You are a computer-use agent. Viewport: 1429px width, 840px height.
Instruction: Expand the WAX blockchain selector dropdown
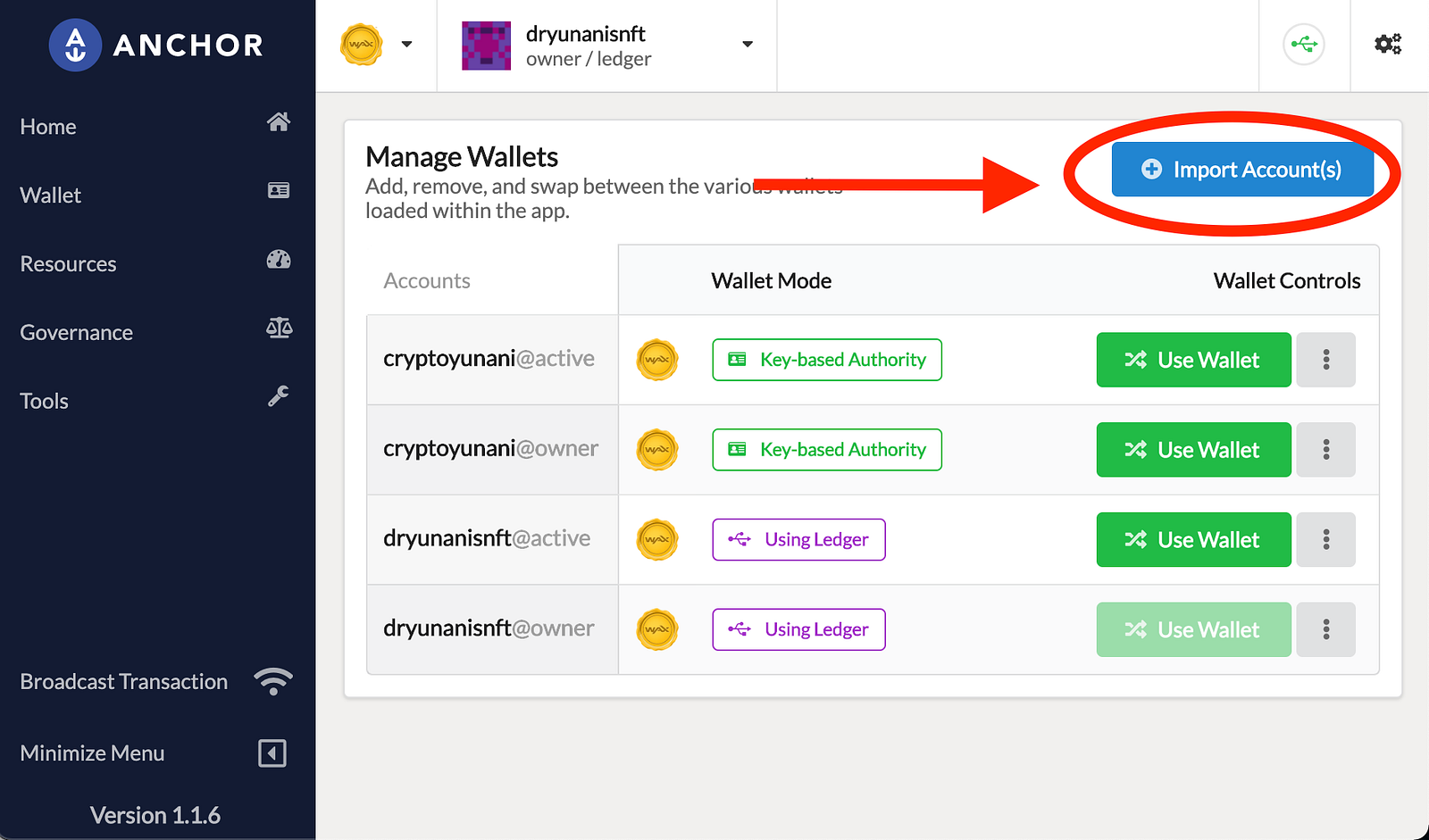point(405,44)
